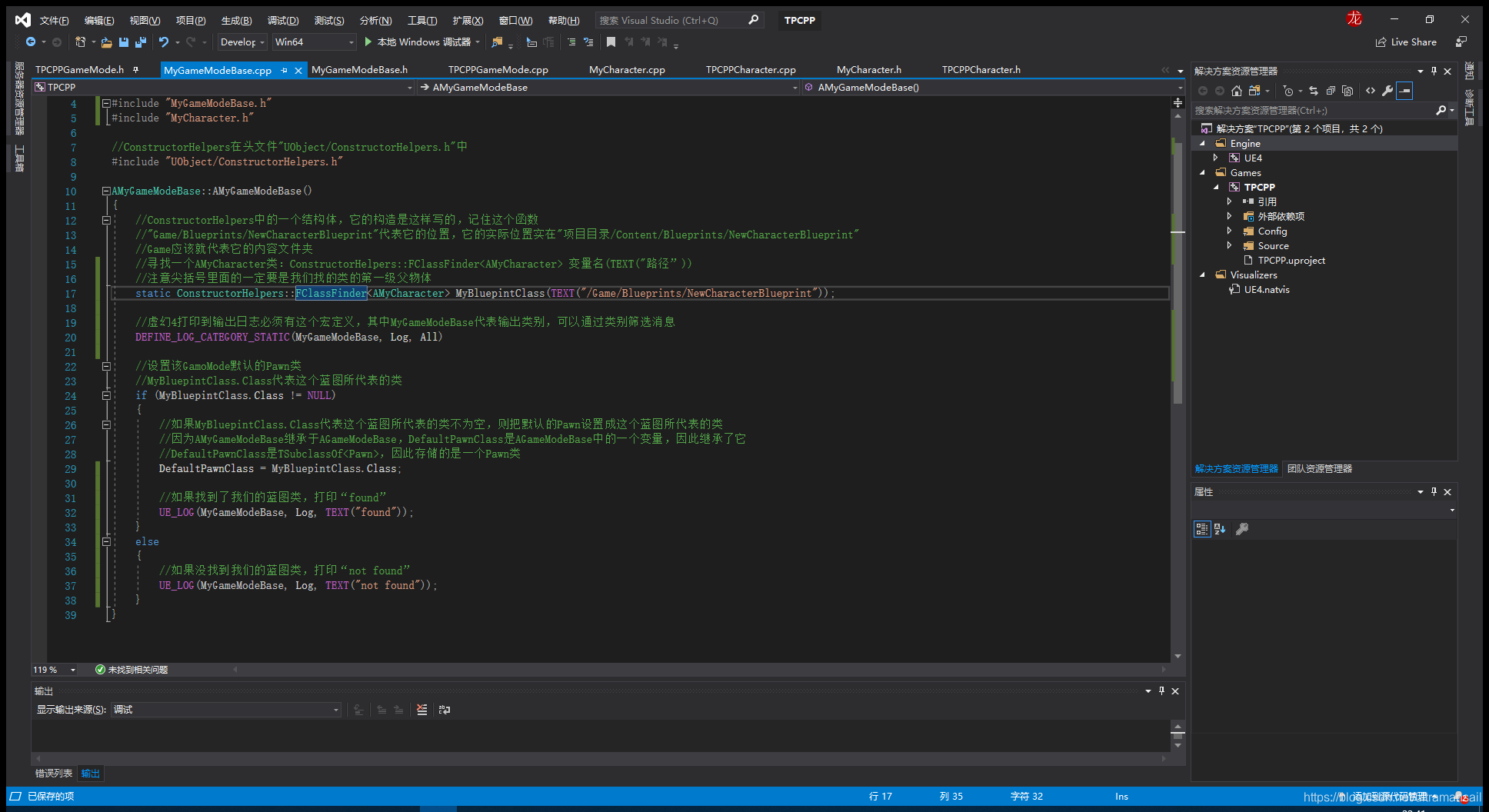The width and height of the screenshot is (1489, 812).
Task: Expand the Source folder node
Action: pos(1230,246)
